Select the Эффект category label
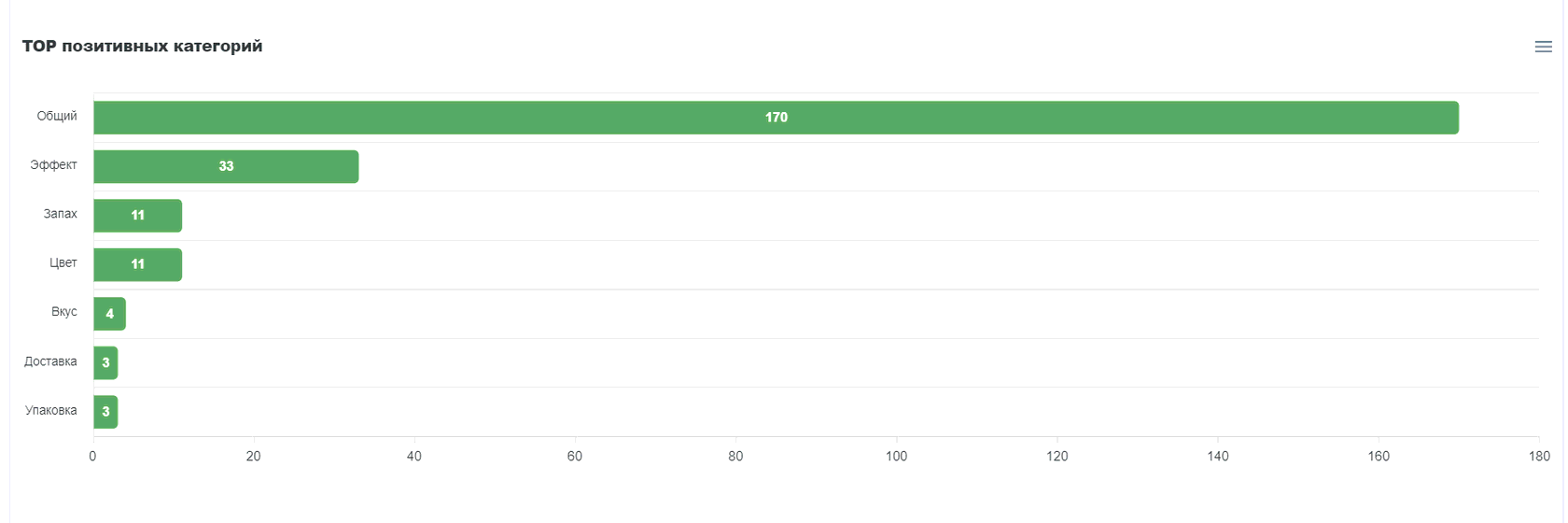This screenshot has width=1568, height=523. (x=53, y=165)
